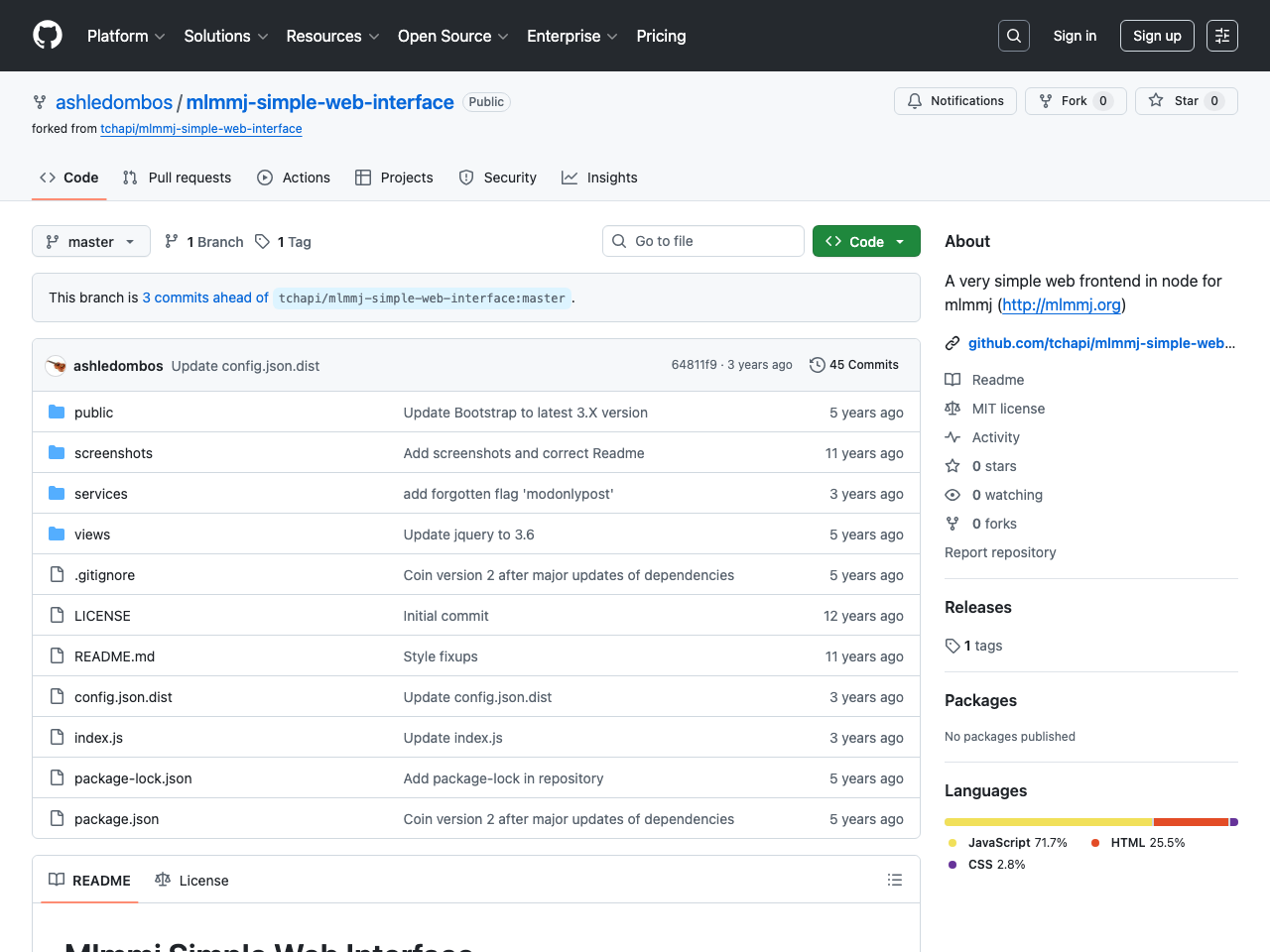
Task: Click the commit history clock icon
Action: click(818, 365)
